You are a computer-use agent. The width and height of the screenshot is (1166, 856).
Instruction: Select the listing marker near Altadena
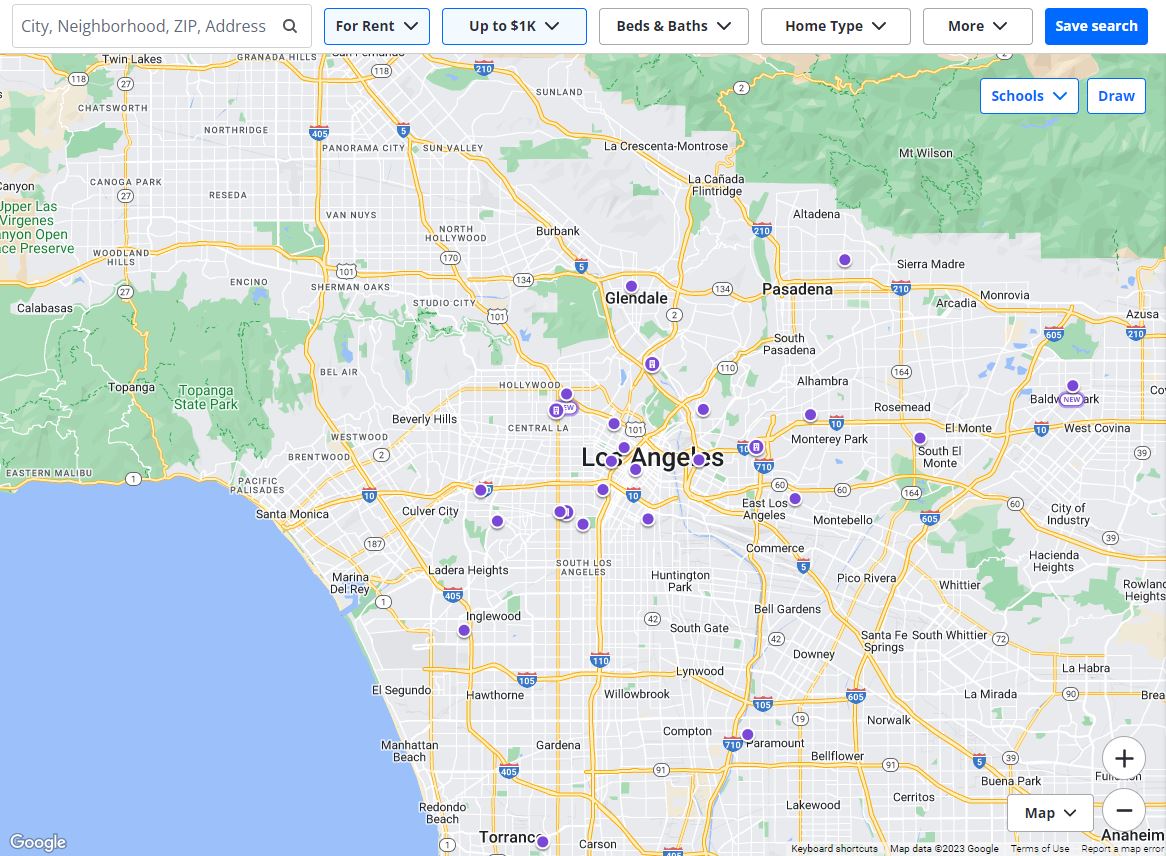click(x=845, y=260)
